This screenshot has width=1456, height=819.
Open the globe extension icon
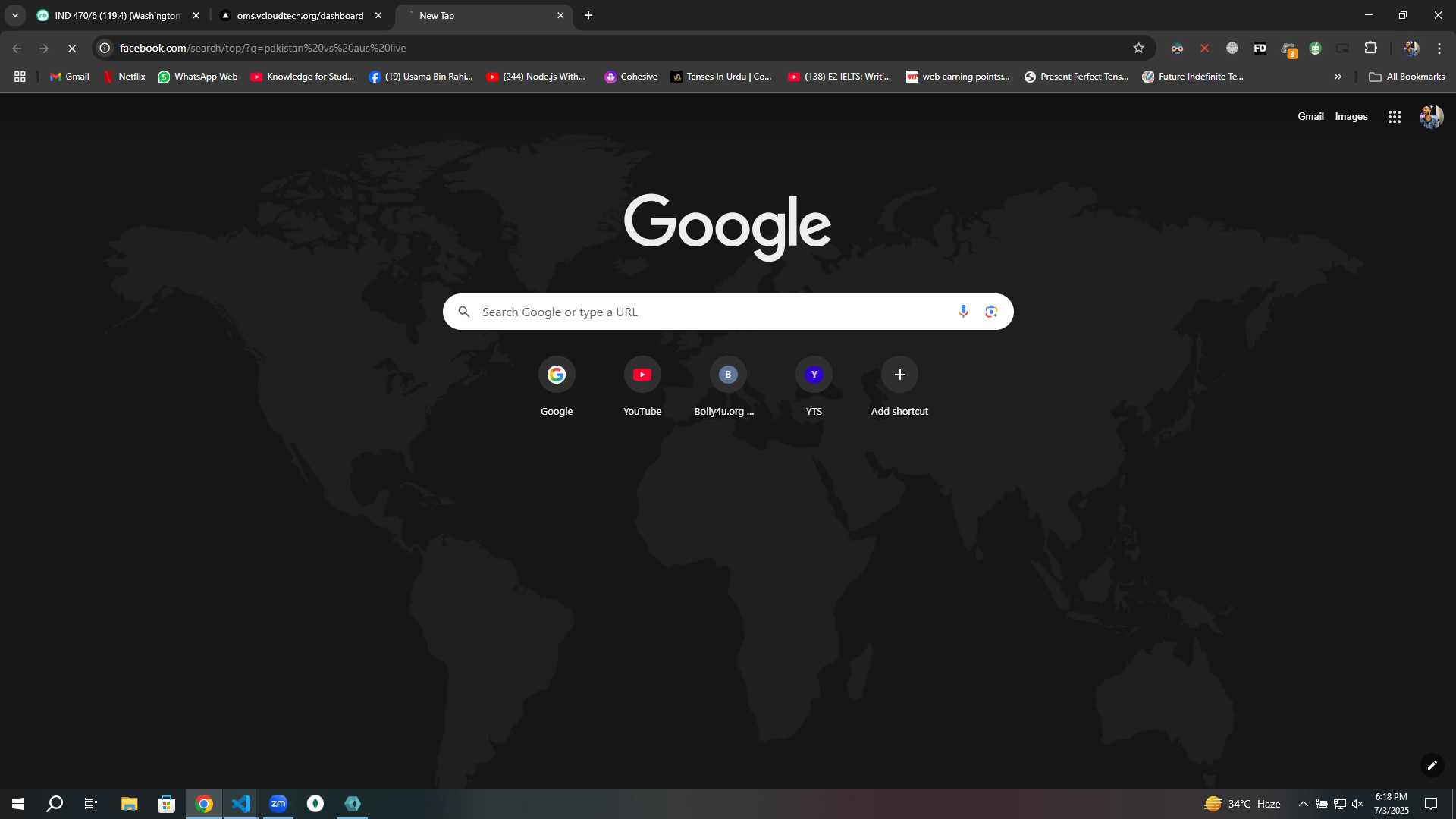(1232, 48)
